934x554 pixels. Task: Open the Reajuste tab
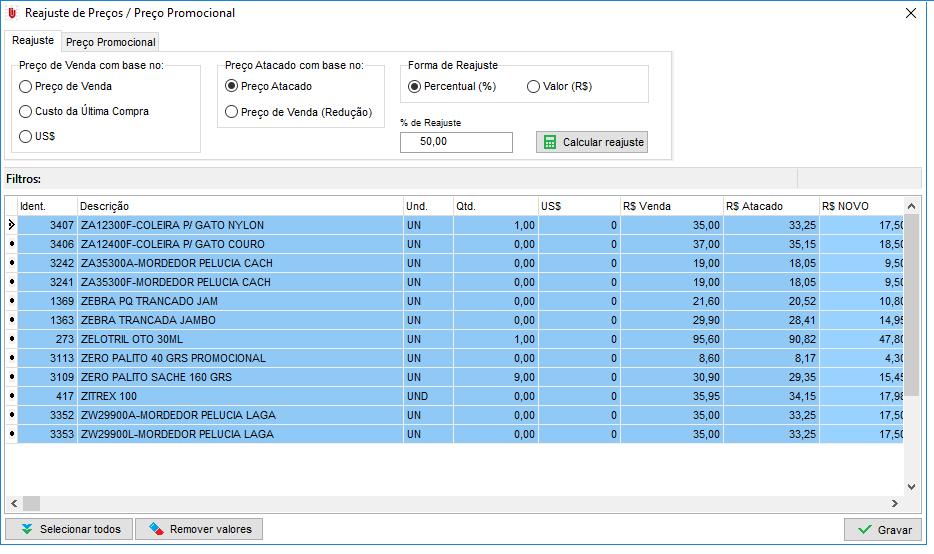pos(33,41)
